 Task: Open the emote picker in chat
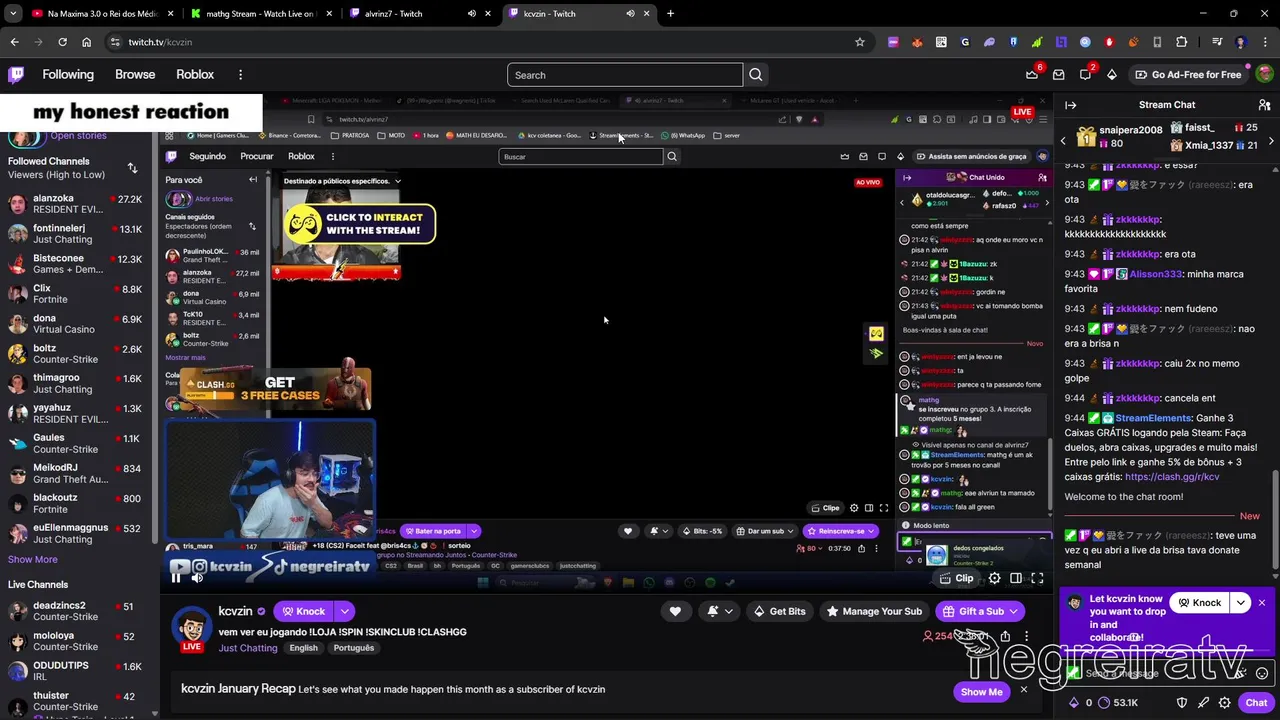pyautogui.click(x=1264, y=673)
